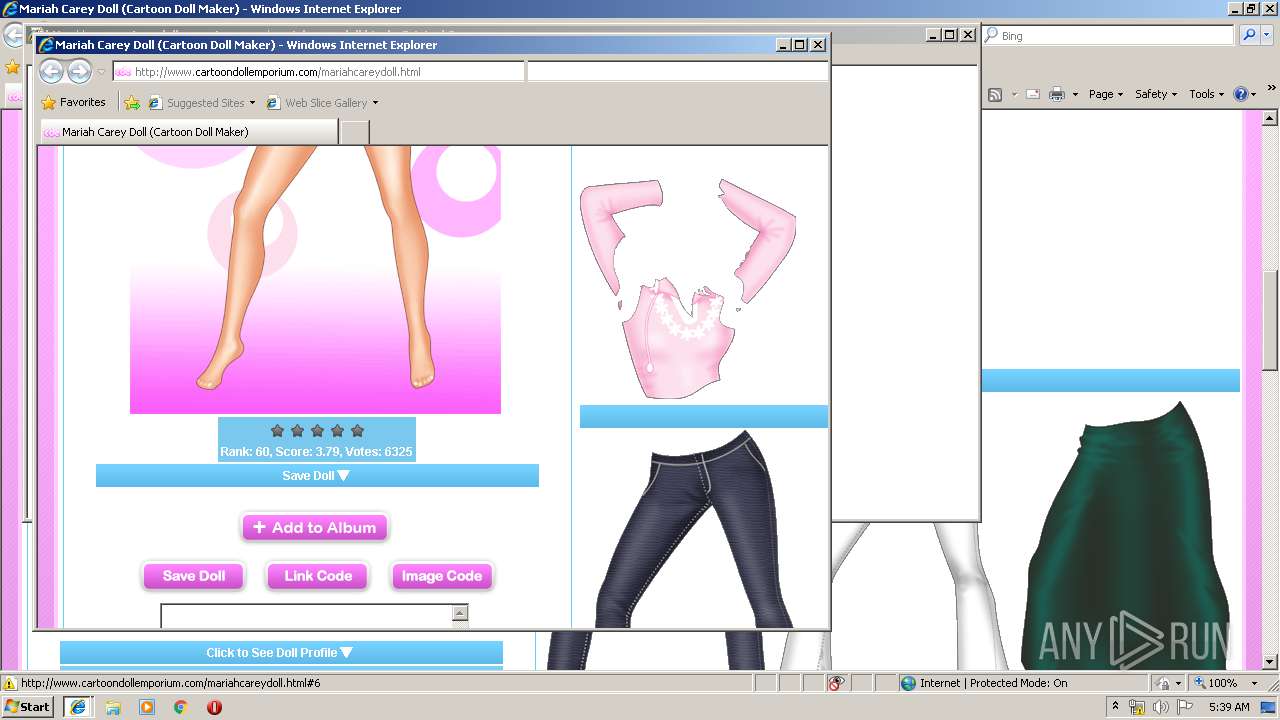
Task: Open the Tools menu
Action: point(1207,94)
